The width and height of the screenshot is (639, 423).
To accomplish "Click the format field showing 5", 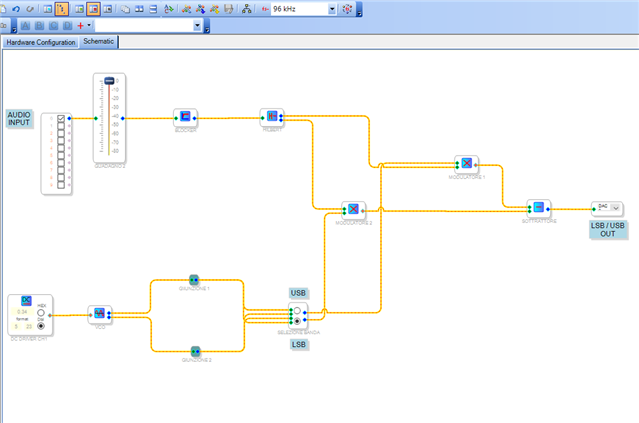I will [x=17, y=326].
